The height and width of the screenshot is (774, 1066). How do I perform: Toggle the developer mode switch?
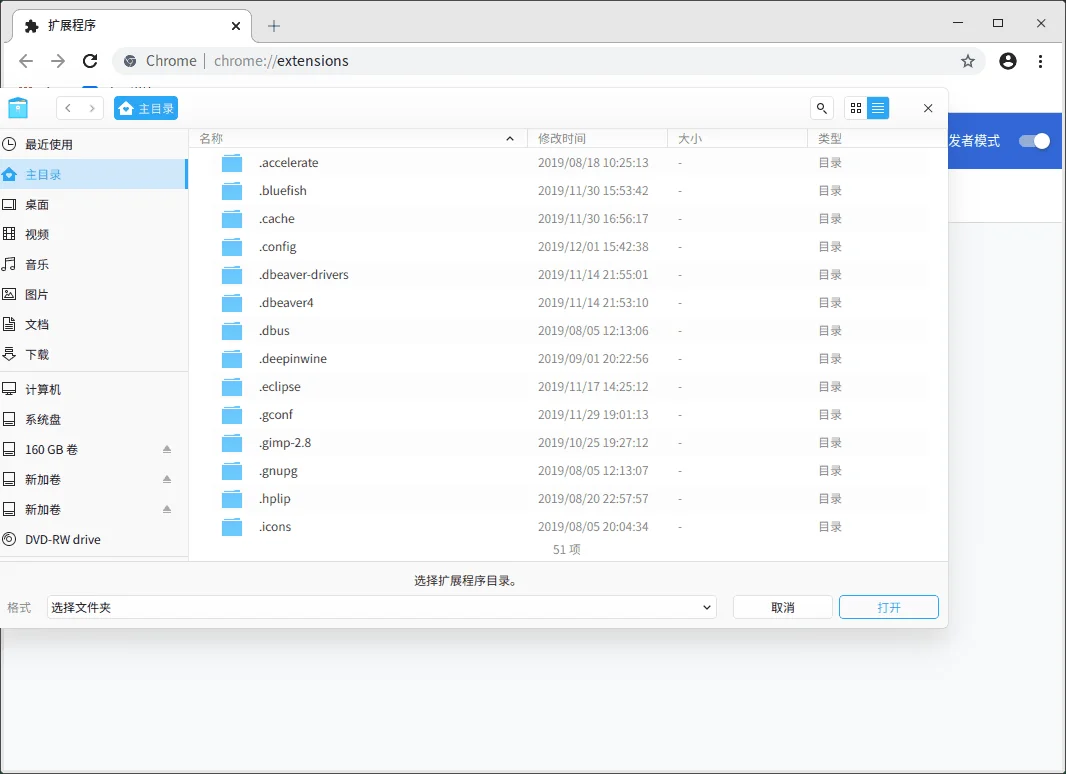(x=1034, y=141)
